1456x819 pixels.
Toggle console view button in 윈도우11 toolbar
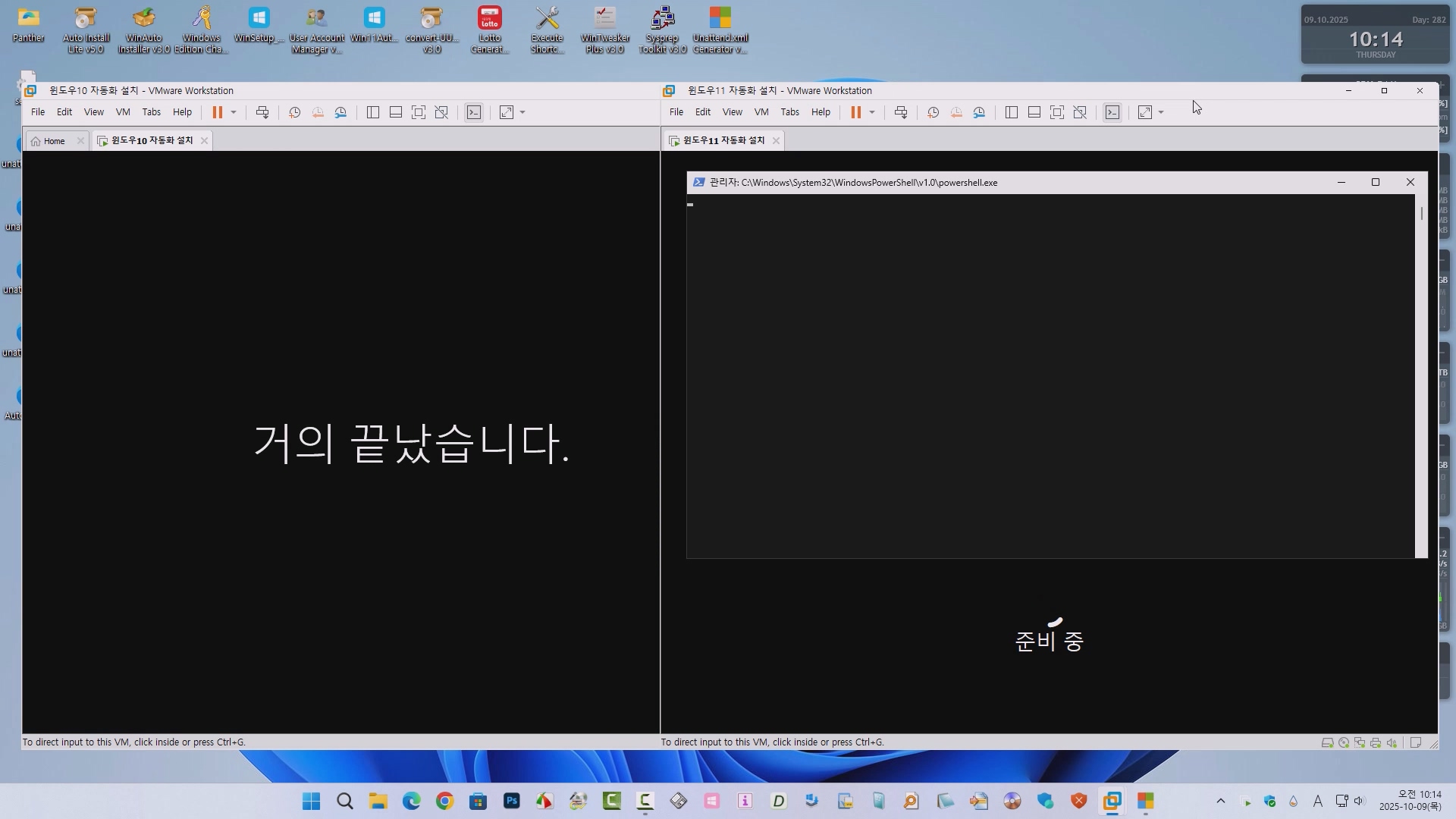(1112, 112)
